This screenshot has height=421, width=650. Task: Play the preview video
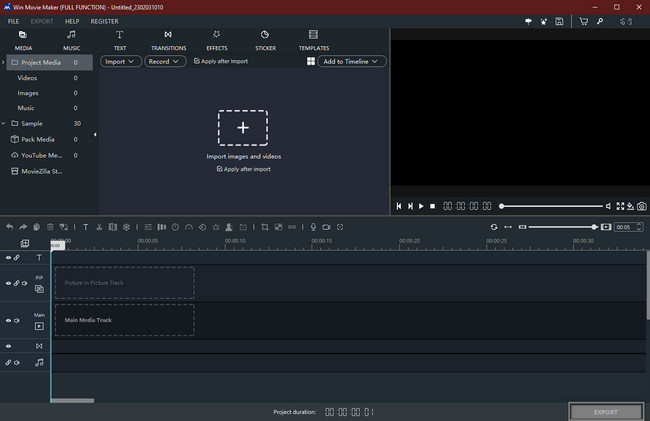pyautogui.click(x=421, y=206)
